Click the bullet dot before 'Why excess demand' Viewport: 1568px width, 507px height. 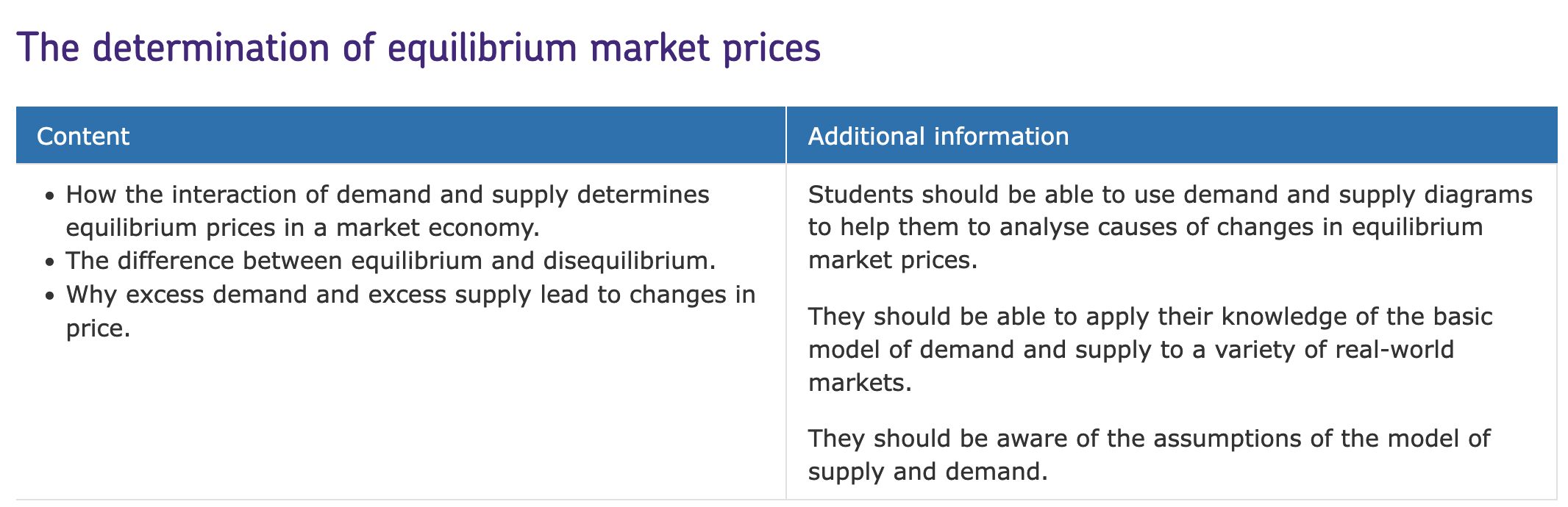[x=49, y=296]
